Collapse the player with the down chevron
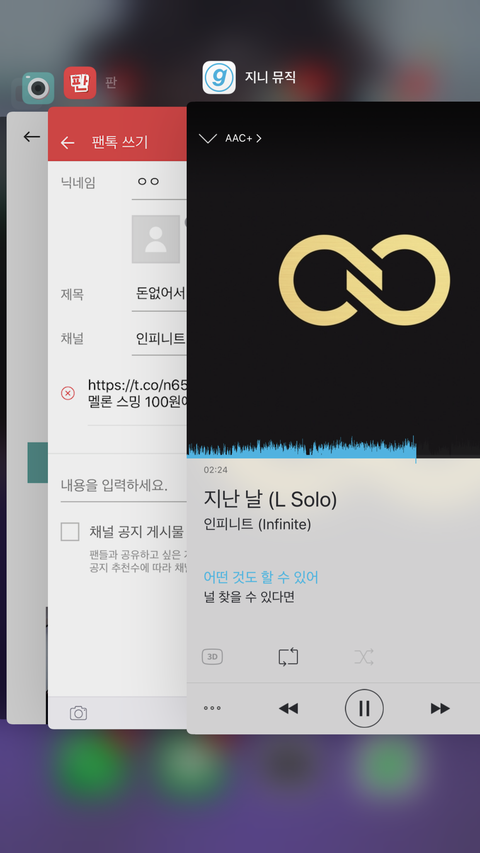 [x=208, y=138]
